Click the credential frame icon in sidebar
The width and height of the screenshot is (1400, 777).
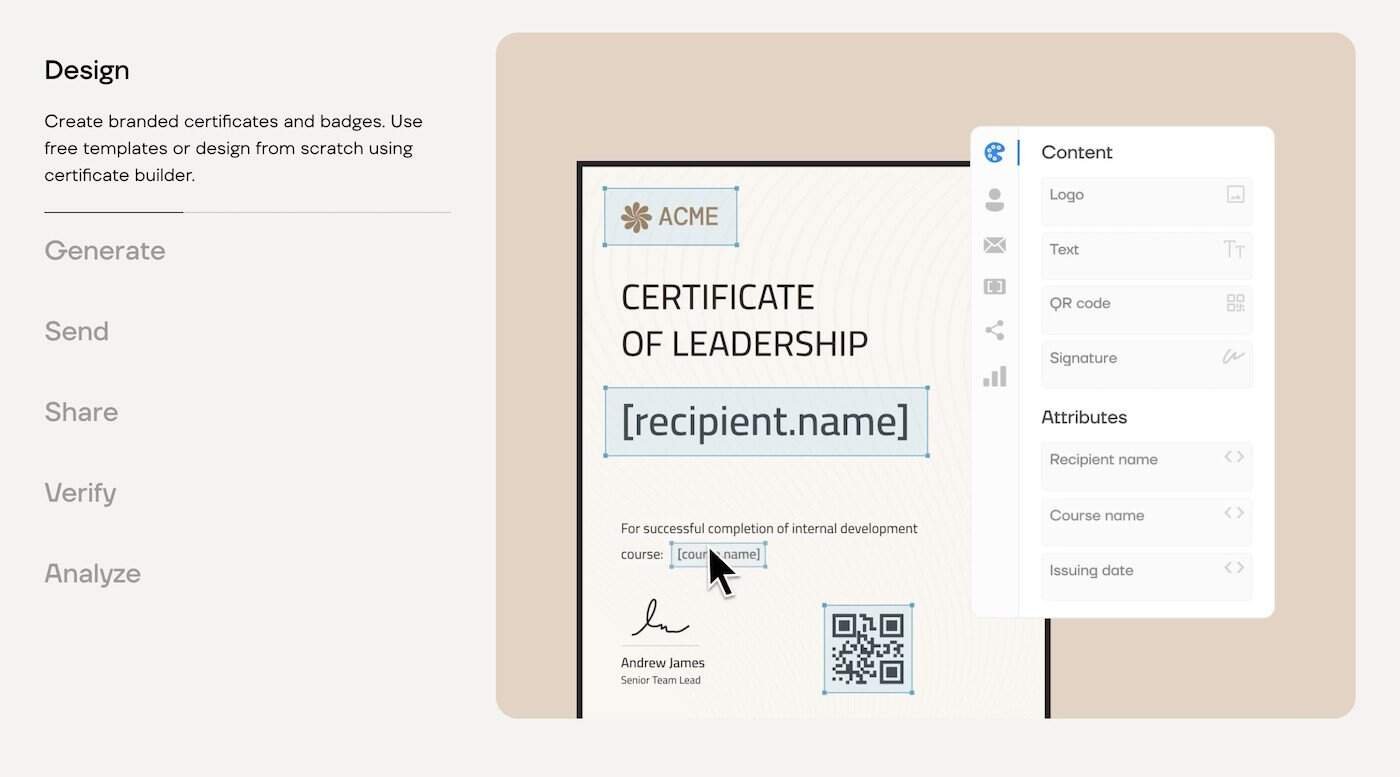[994, 287]
